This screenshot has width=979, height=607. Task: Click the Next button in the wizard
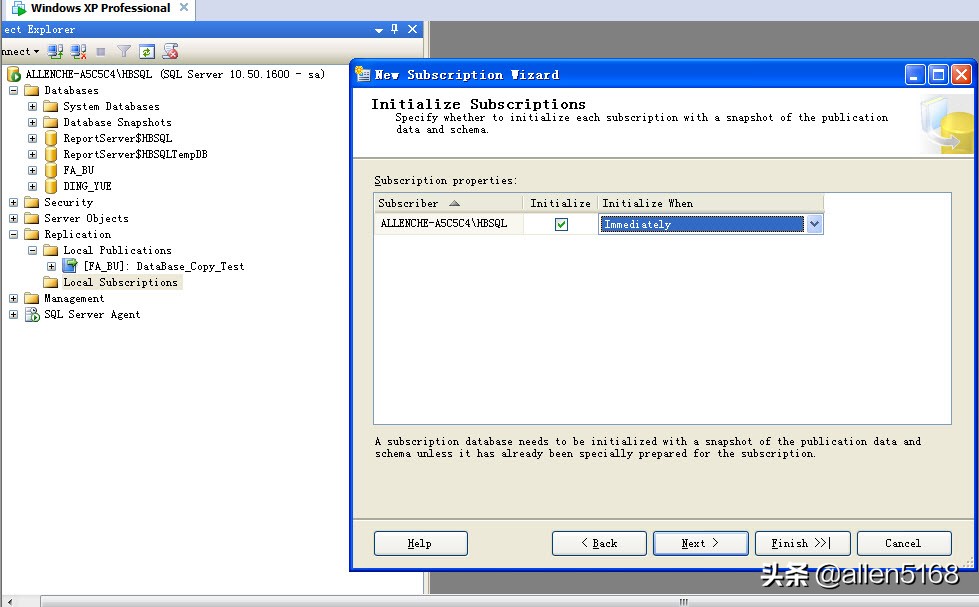[x=700, y=543]
